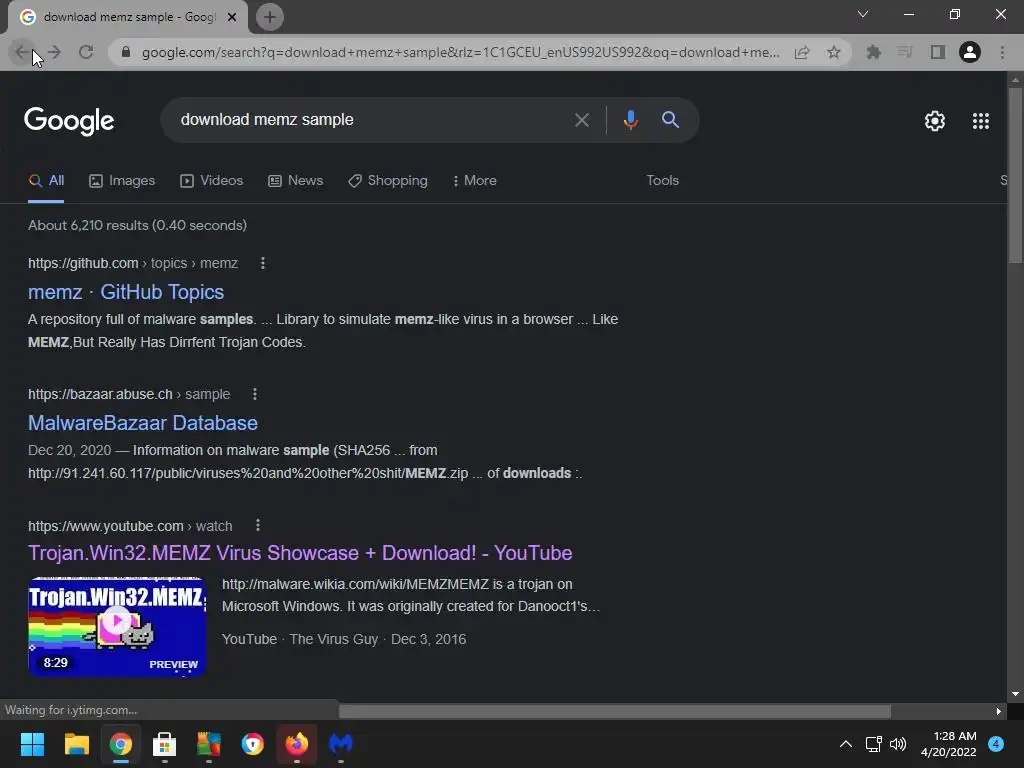Show hidden system tray icons
Image resolution: width=1024 pixels, height=768 pixels.
click(x=846, y=744)
